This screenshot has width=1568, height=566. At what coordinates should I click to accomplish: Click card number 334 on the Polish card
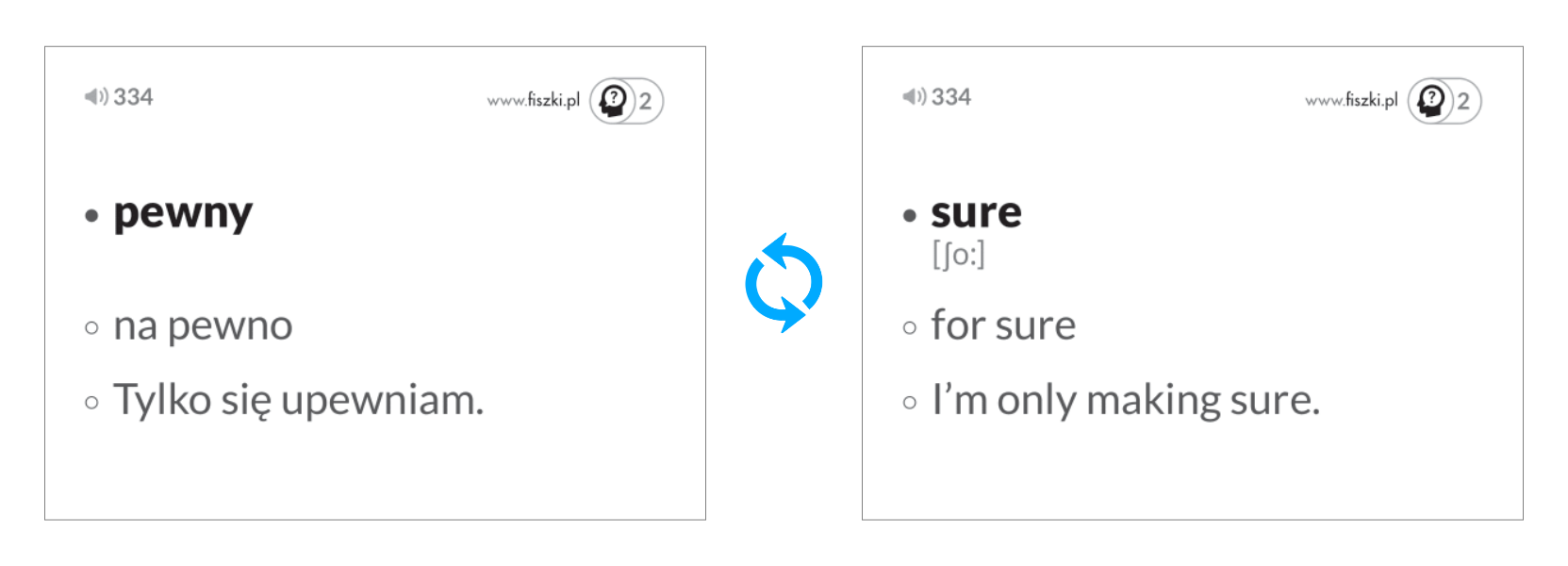133,97
